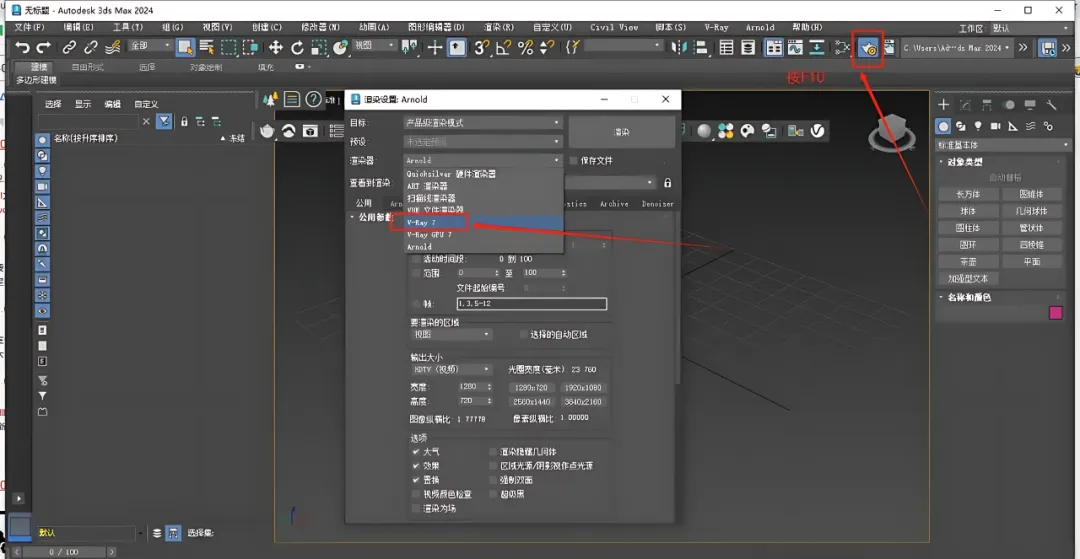The image size is (1080, 559).
Task: Select the 帧 frames radio option
Action: pyautogui.click(x=415, y=304)
